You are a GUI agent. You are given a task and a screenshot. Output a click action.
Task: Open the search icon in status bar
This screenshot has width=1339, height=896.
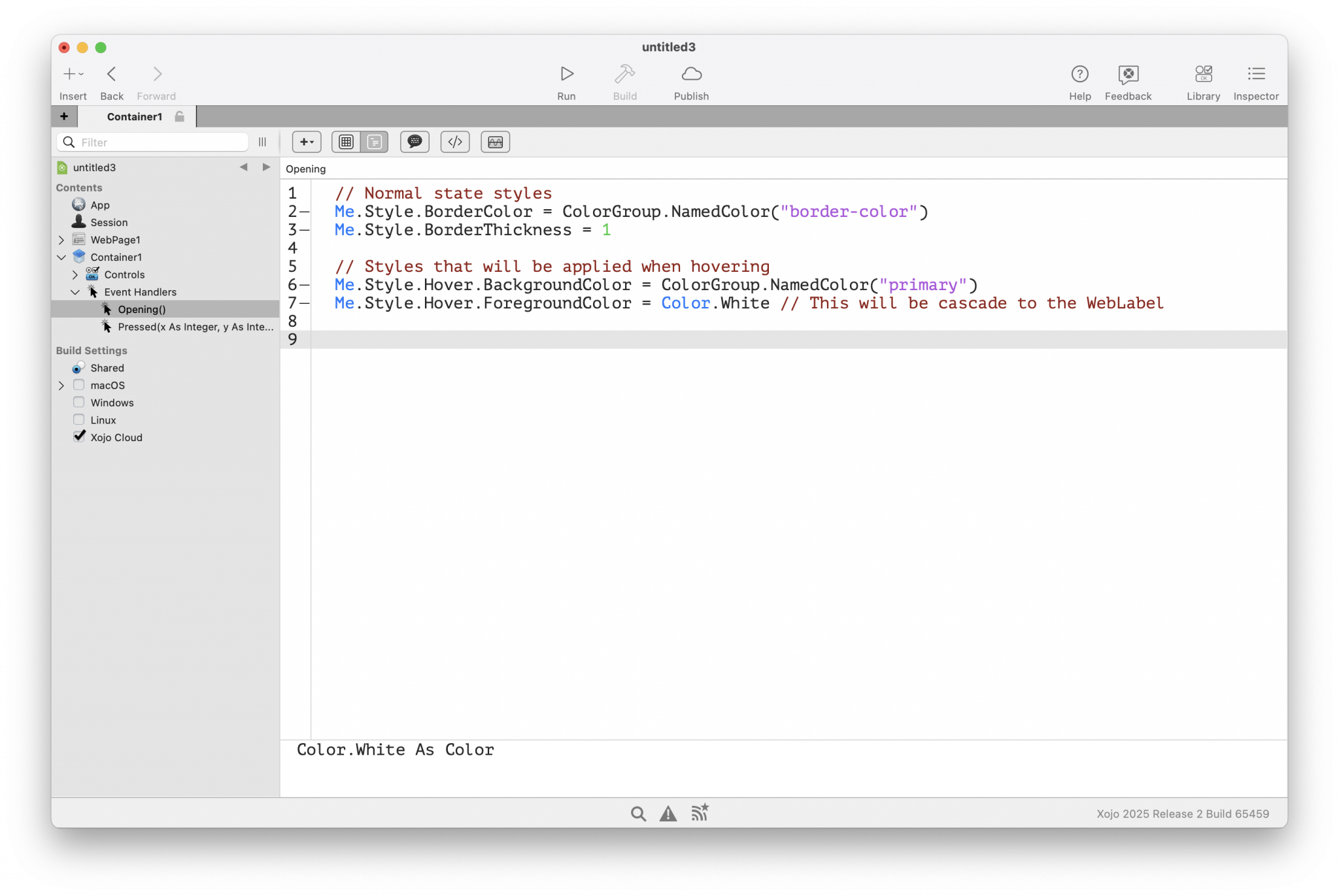click(638, 814)
